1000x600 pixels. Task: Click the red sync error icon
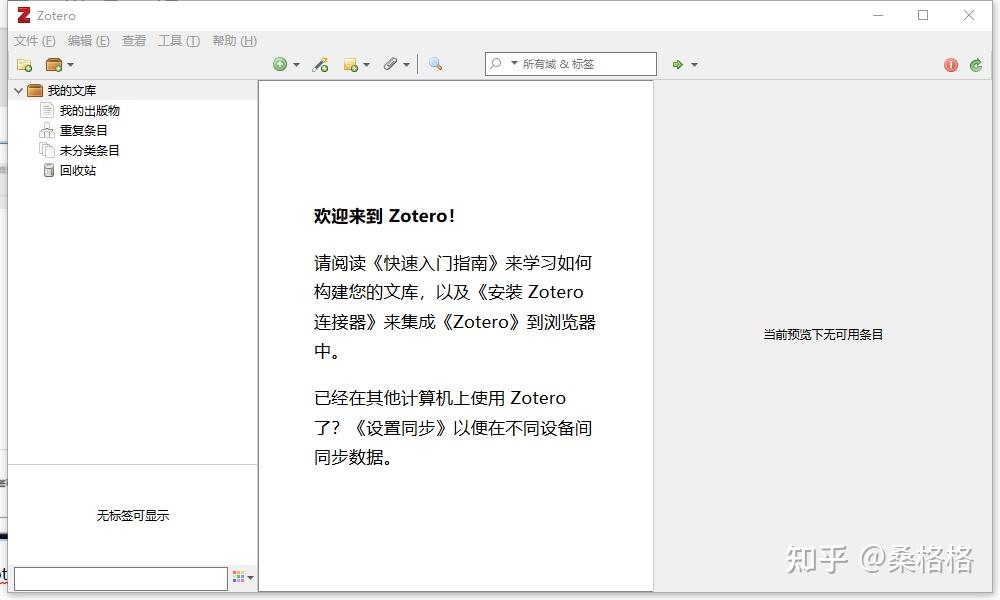click(x=950, y=64)
